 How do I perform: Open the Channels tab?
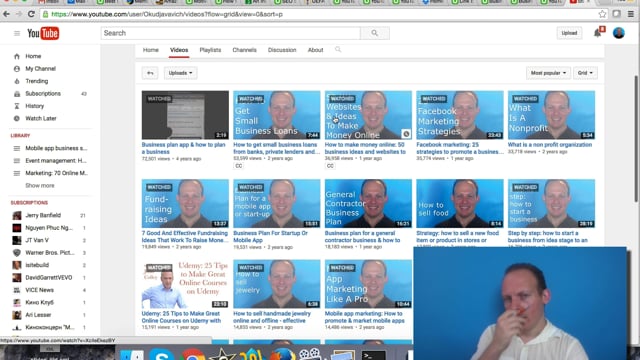click(244, 50)
